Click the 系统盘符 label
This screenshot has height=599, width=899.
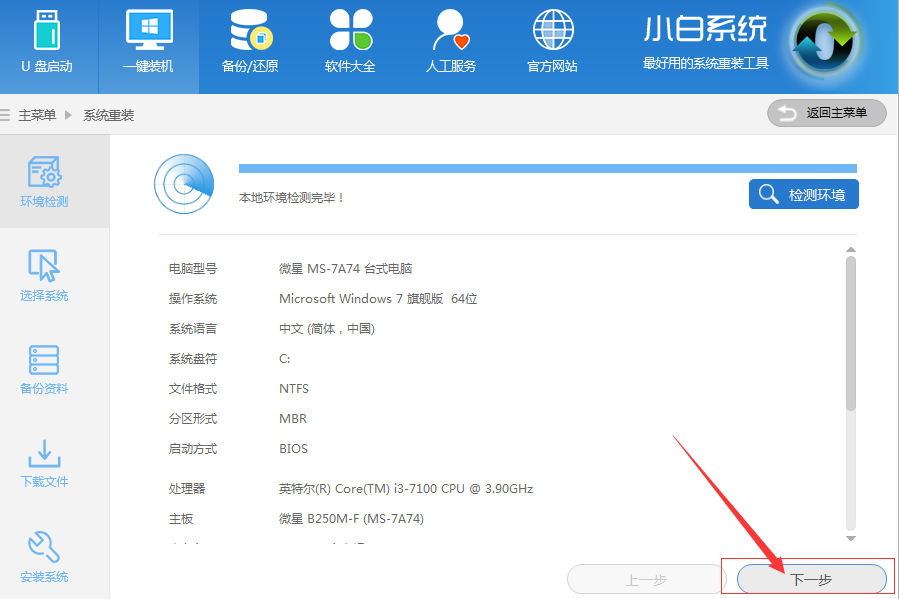(x=193, y=359)
